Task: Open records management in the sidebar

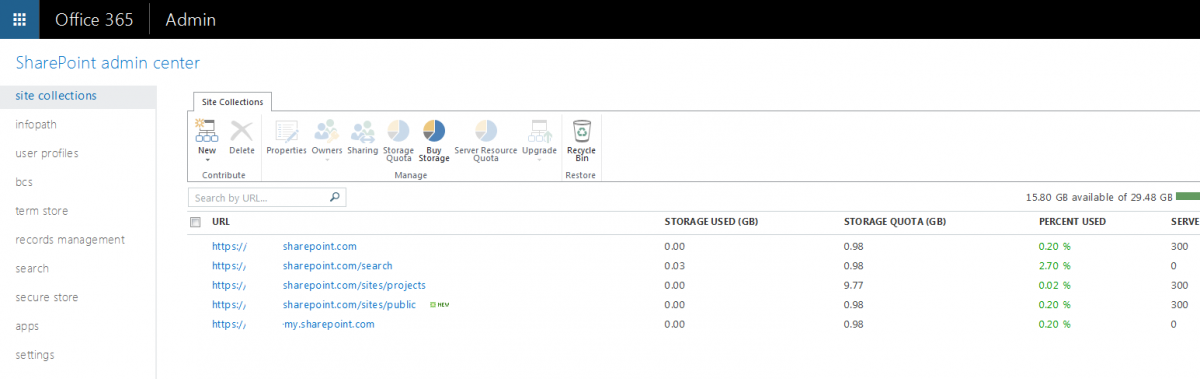Action: point(70,240)
